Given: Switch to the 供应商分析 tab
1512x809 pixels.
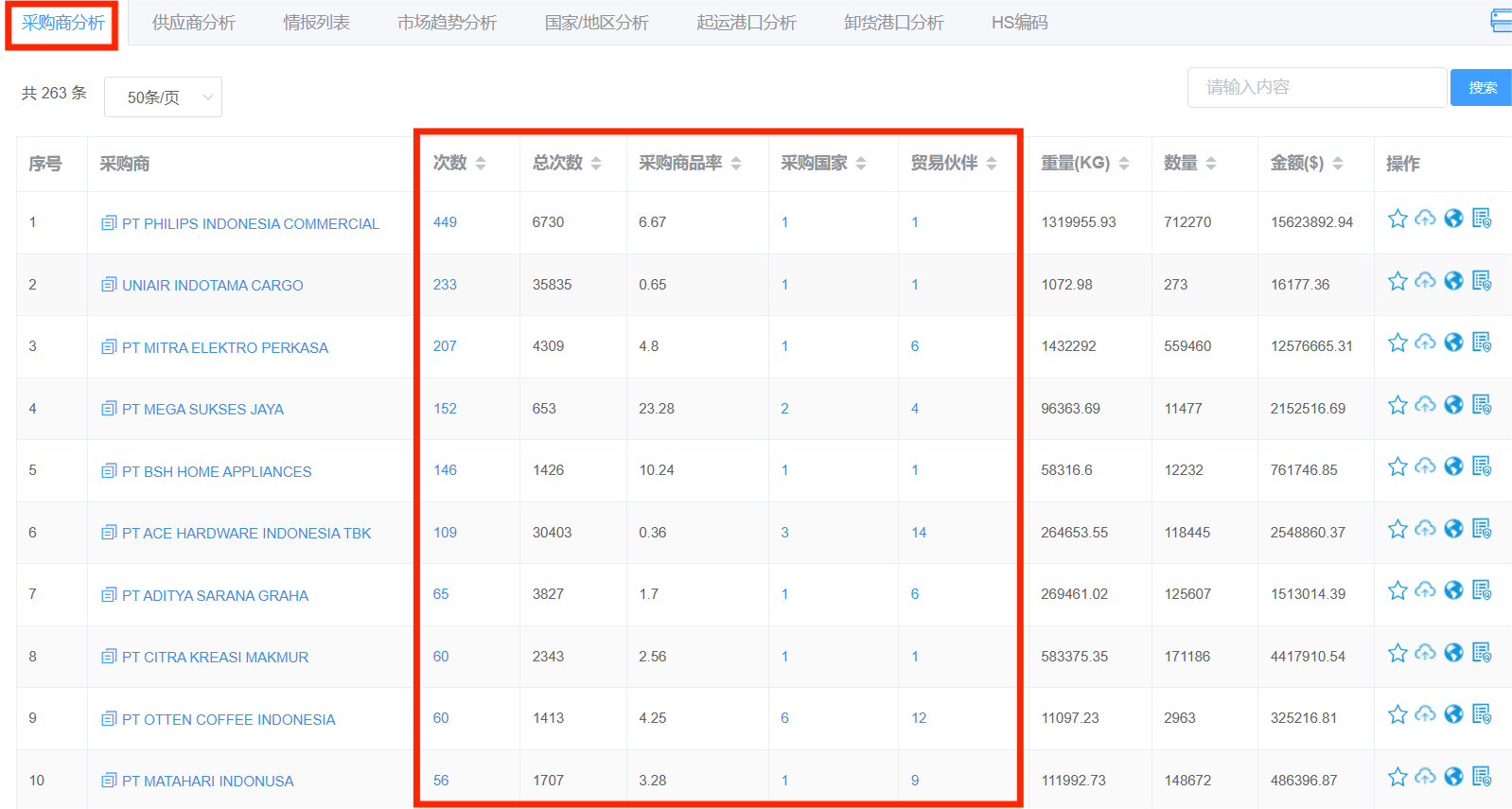Looking at the screenshot, I should point(194,23).
